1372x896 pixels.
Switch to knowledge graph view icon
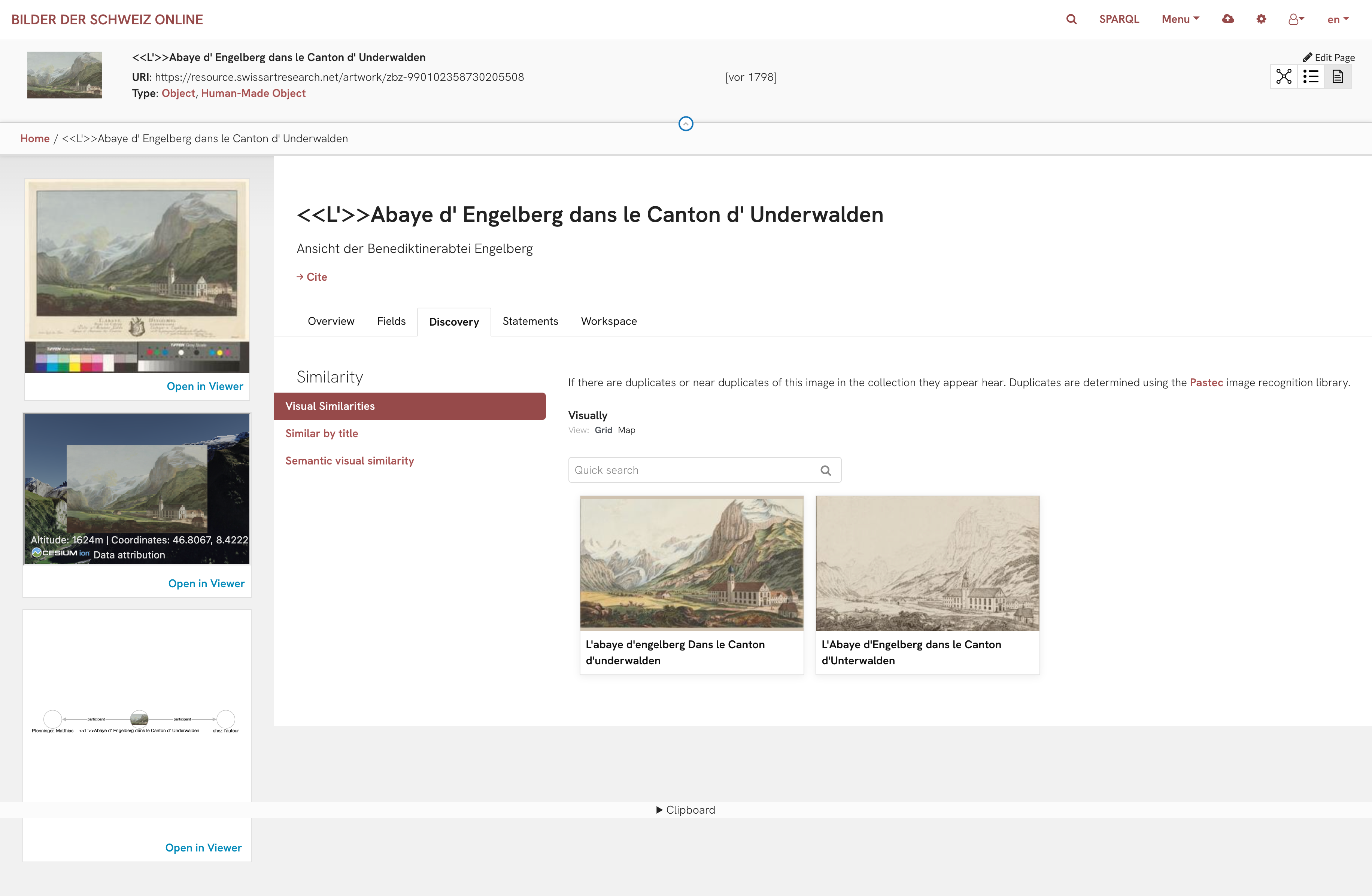coord(1284,77)
